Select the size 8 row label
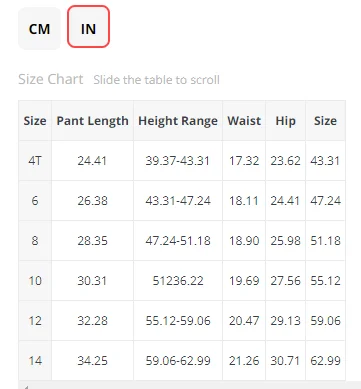 (x=35, y=241)
